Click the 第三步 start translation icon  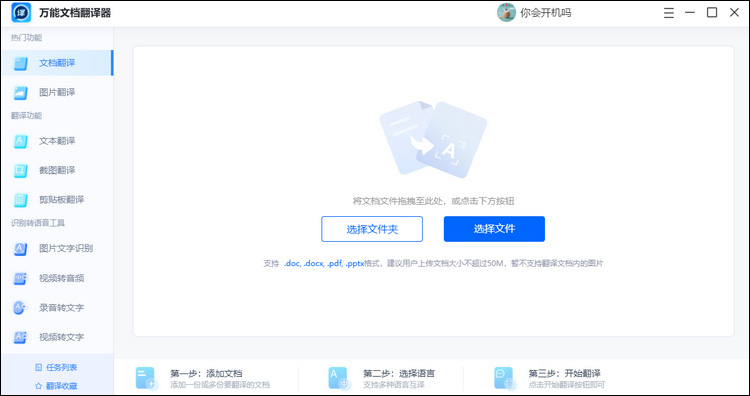pos(505,378)
